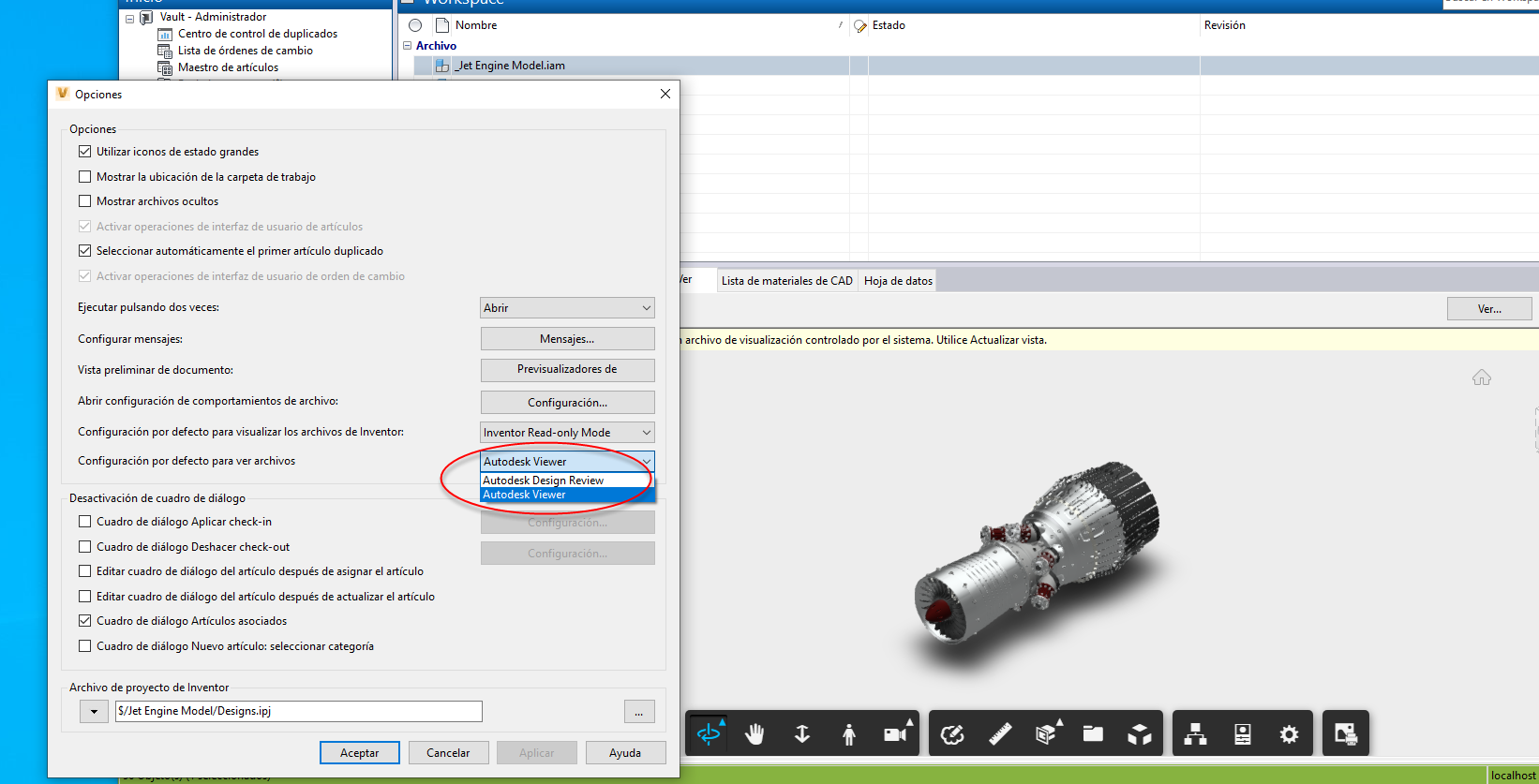Click the Home view icon in viewer
The height and width of the screenshot is (784, 1539).
click(x=1482, y=377)
